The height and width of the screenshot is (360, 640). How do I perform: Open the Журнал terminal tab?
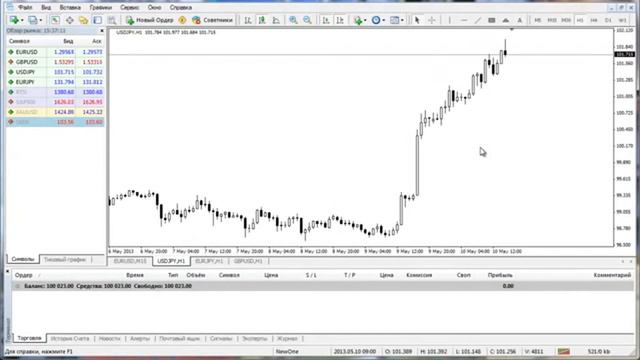pos(287,338)
